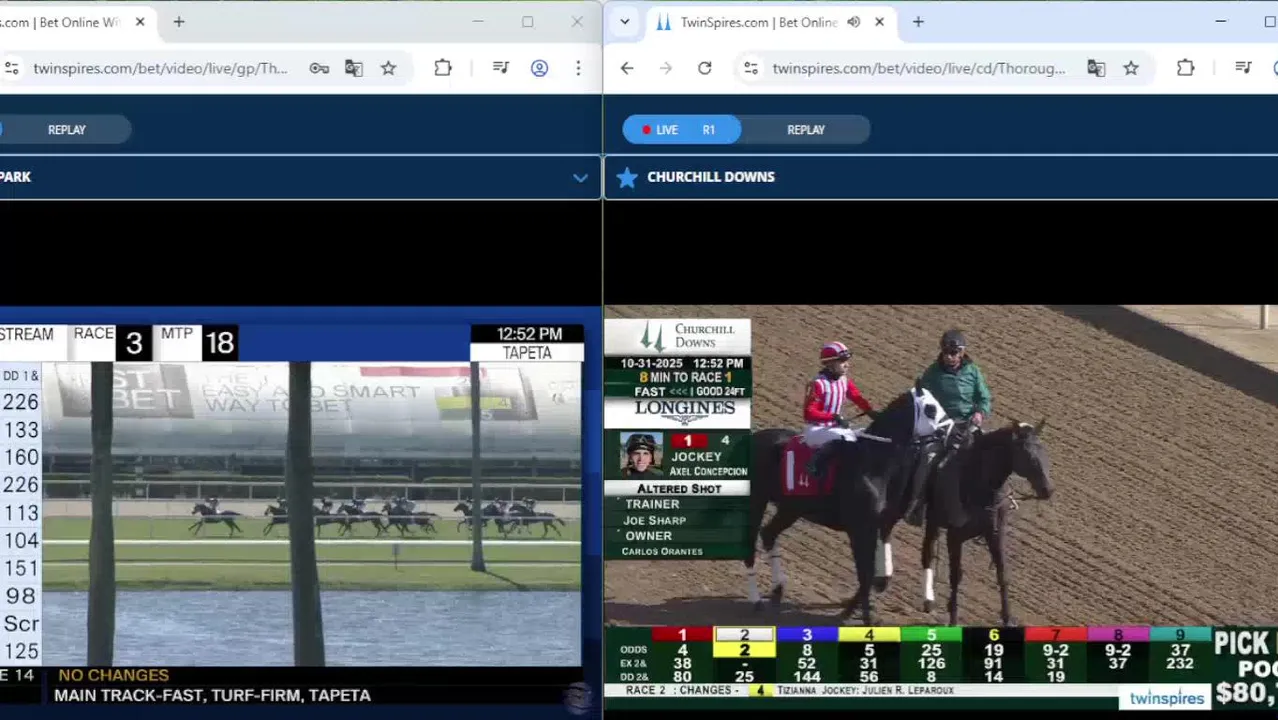
Task: Open the extensions puzzle icon in right window
Action: pyautogui.click(x=1186, y=68)
